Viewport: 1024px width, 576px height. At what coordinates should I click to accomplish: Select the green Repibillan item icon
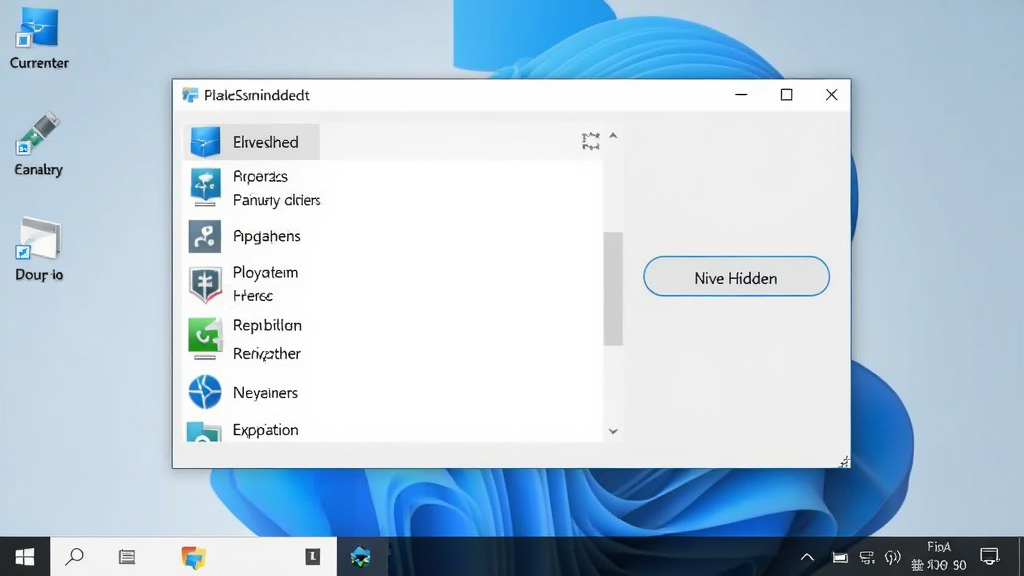point(205,338)
